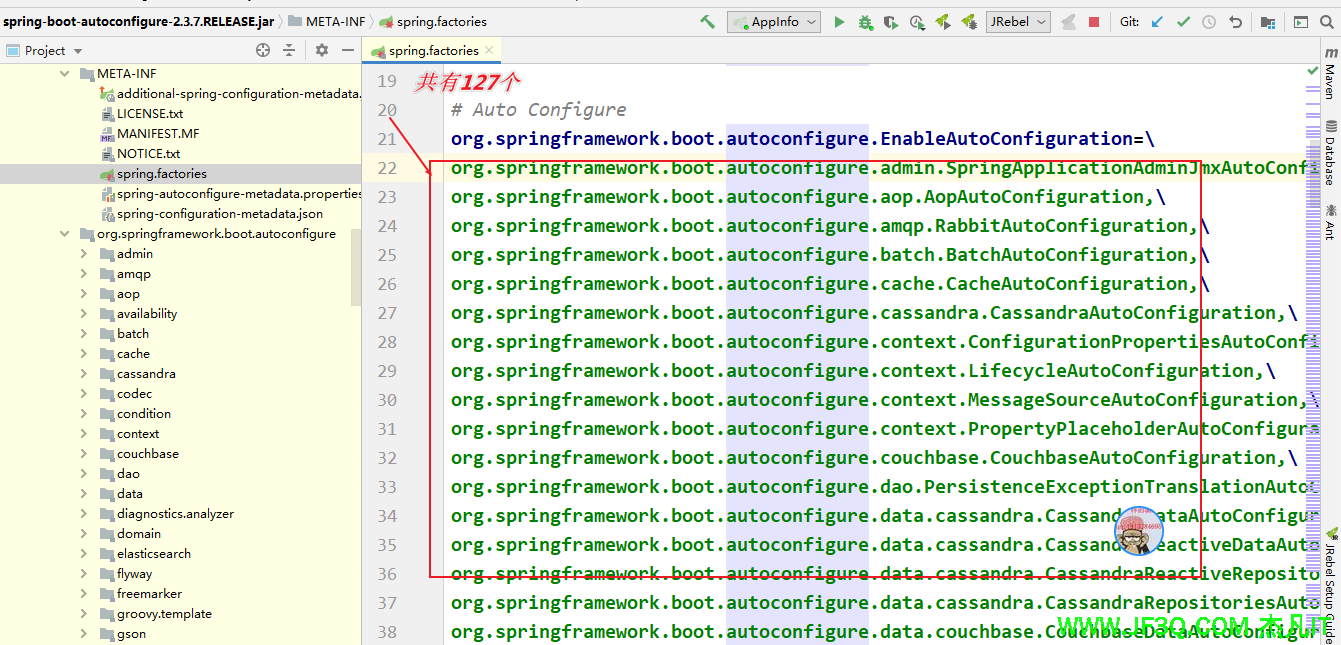Expand the cassandra package

tap(84, 374)
